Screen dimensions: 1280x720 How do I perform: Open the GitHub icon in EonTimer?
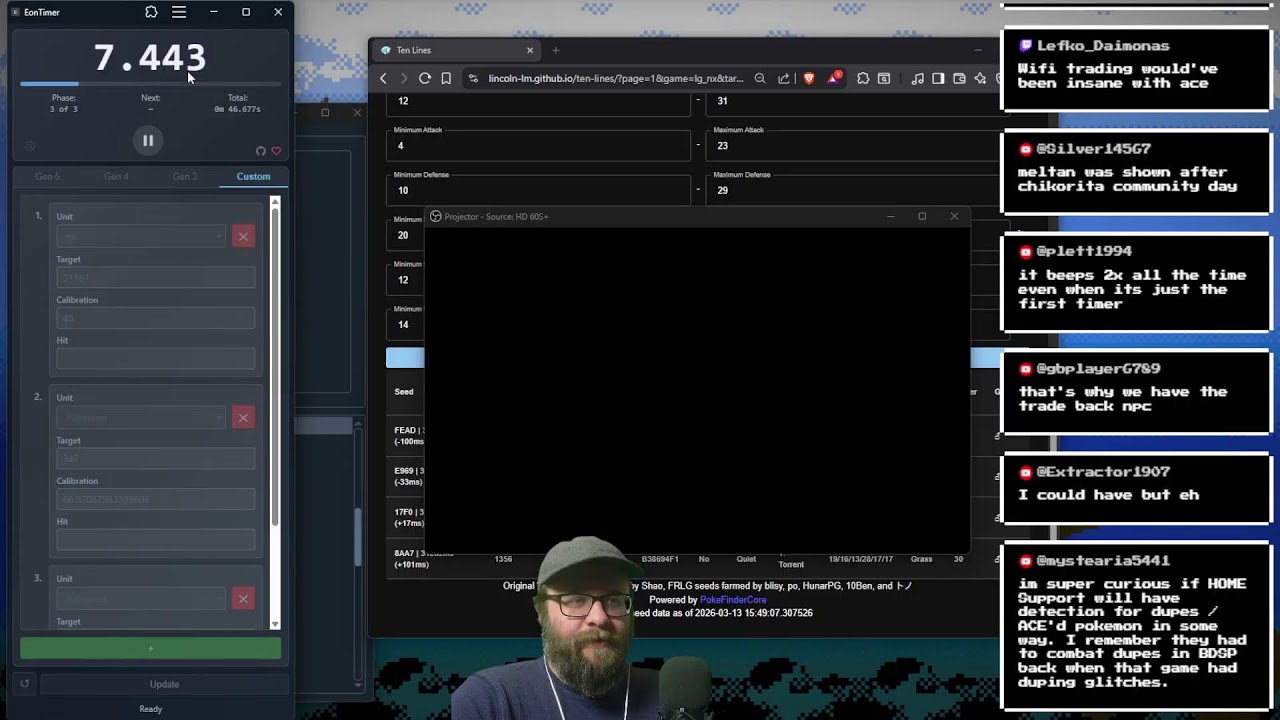pyautogui.click(x=260, y=151)
